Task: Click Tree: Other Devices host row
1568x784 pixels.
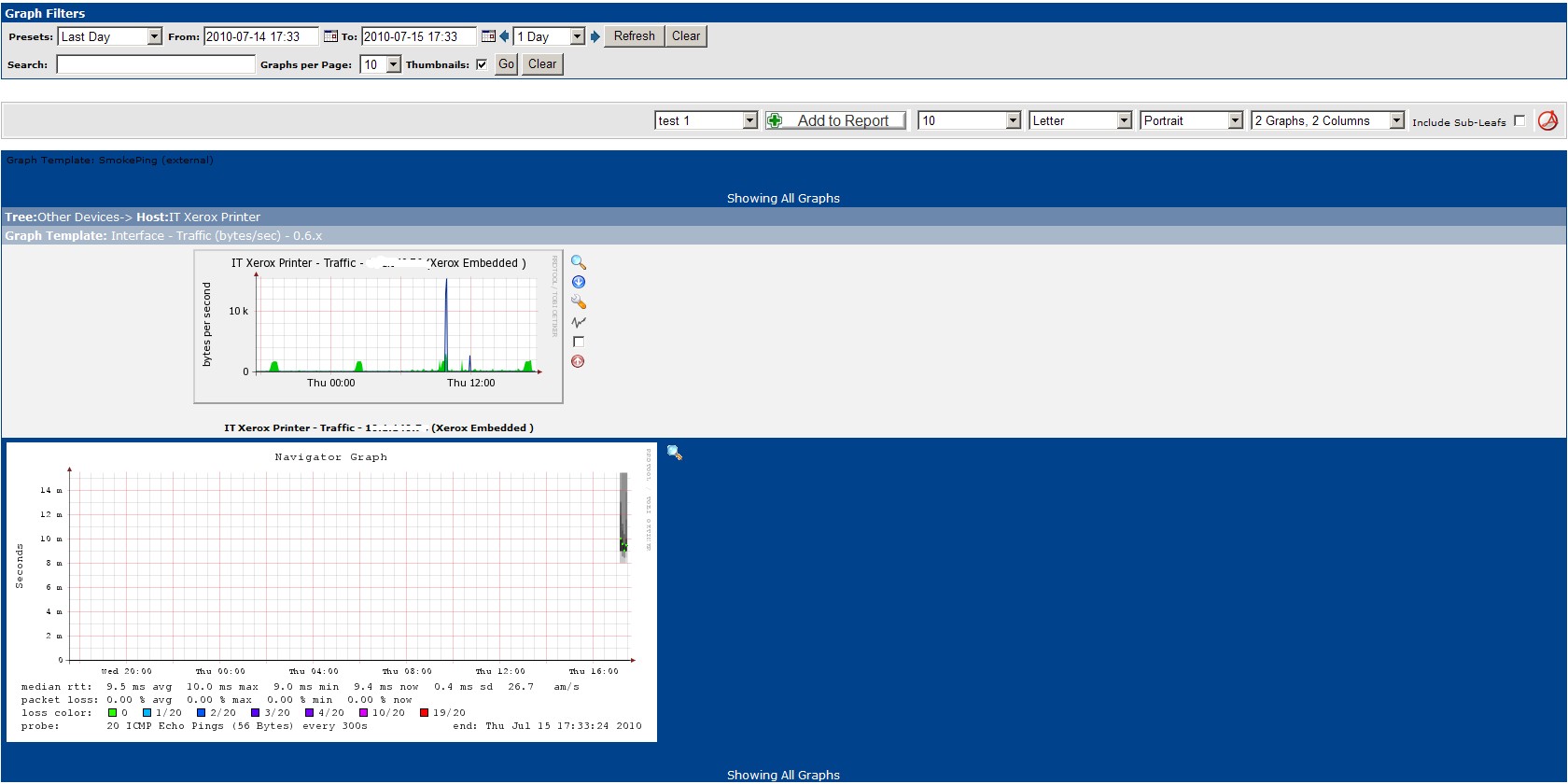Action: point(784,217)
